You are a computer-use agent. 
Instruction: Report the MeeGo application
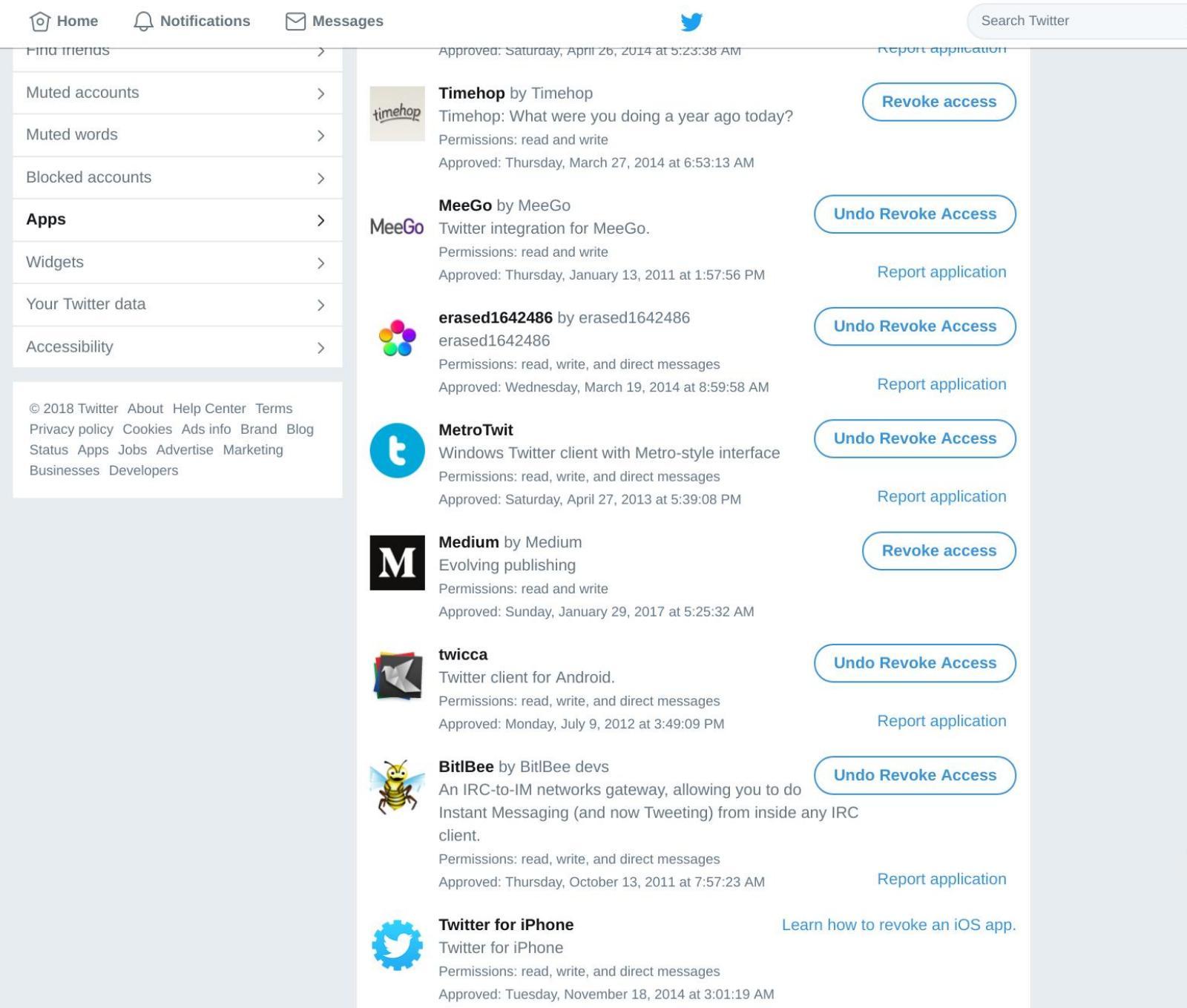(x=941, y=272)
